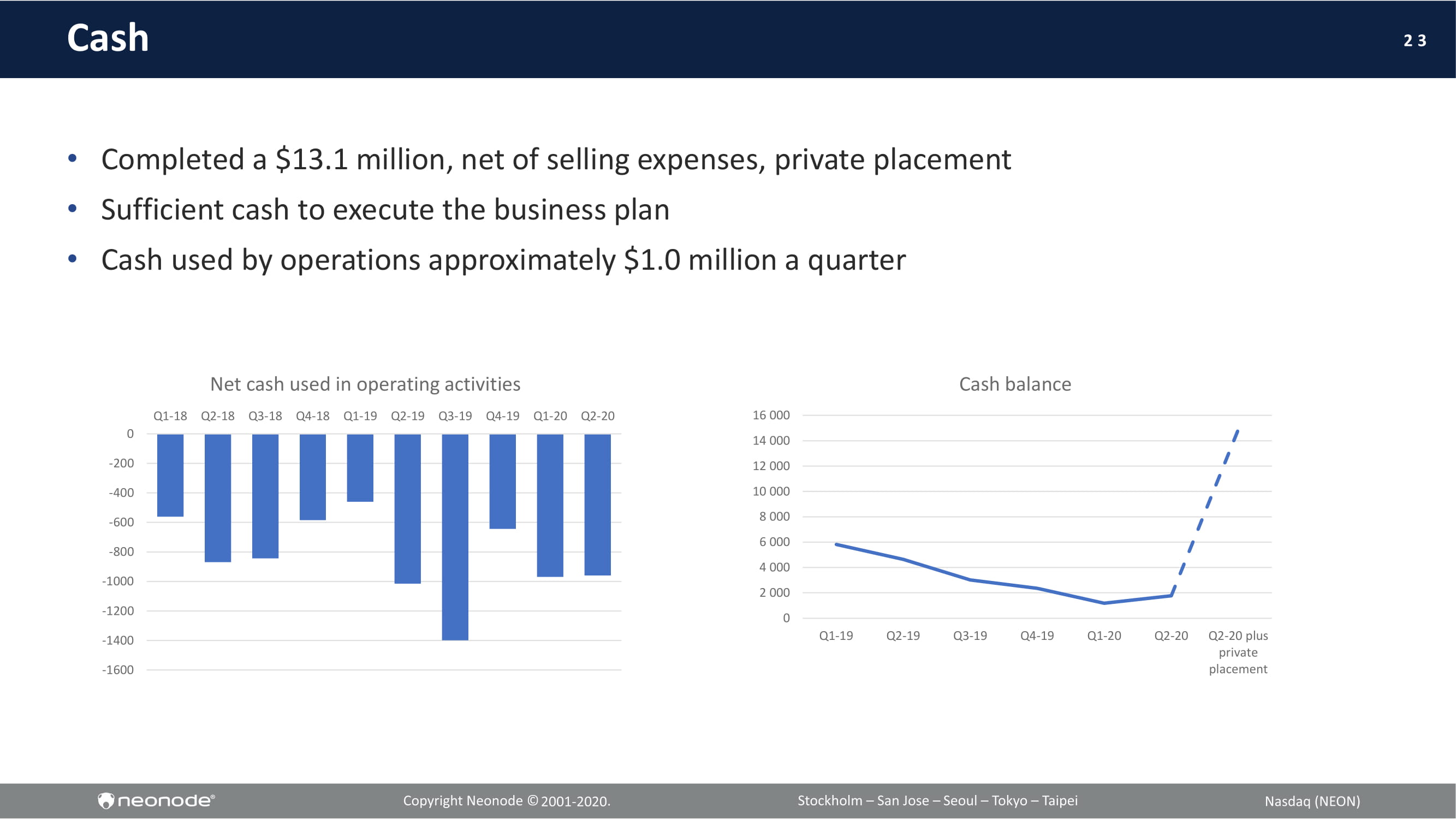The height and width of the screenshot is (819, 1456).
Task: Click the Neonode logo in footer
Action: pyautogui.click(x=156, y=800)
